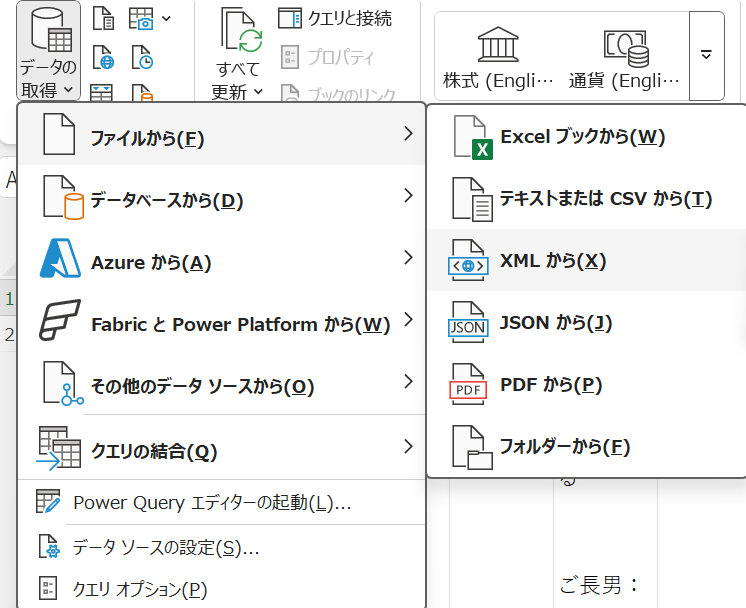Click the text/CSV document icon
The height and width of the screenshot is (608, 746).
tap(472, 199)
